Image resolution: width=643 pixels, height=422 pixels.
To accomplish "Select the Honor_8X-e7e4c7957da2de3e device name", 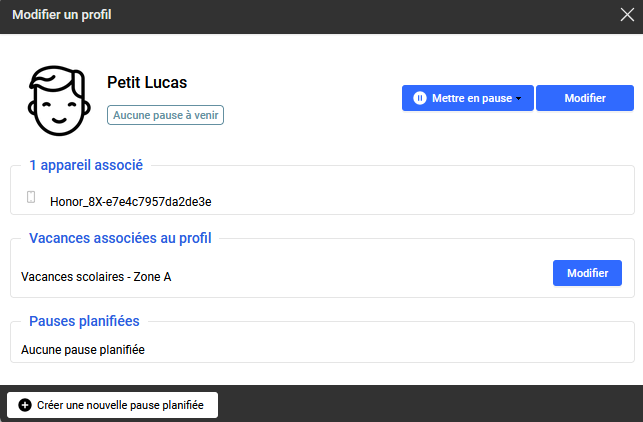I will coord(130,201).
